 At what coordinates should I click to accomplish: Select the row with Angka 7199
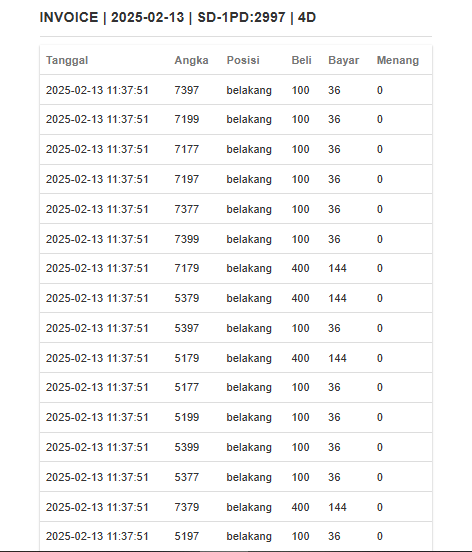coord(236,119)
